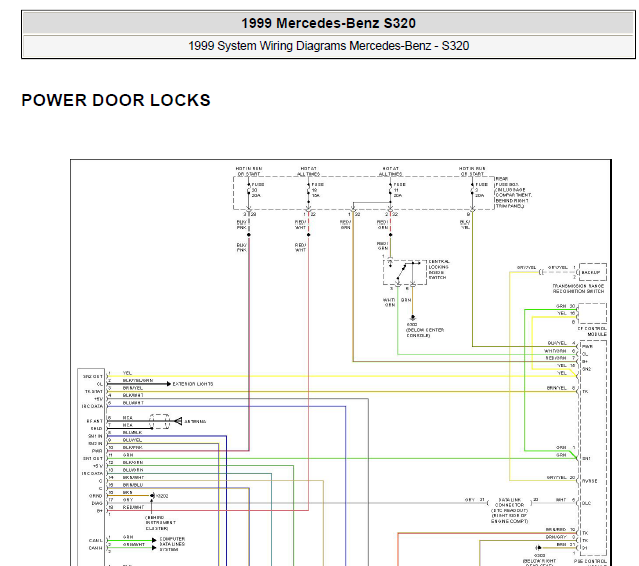Click the 'EF CONTROL MODULE' label

click(x=592, y=331)
